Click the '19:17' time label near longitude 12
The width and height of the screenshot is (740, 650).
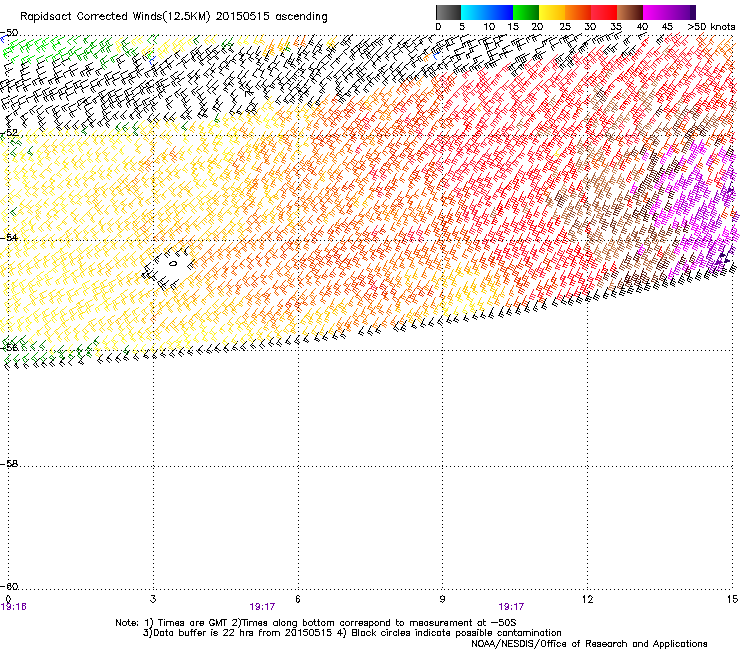(x=511, y=607)
